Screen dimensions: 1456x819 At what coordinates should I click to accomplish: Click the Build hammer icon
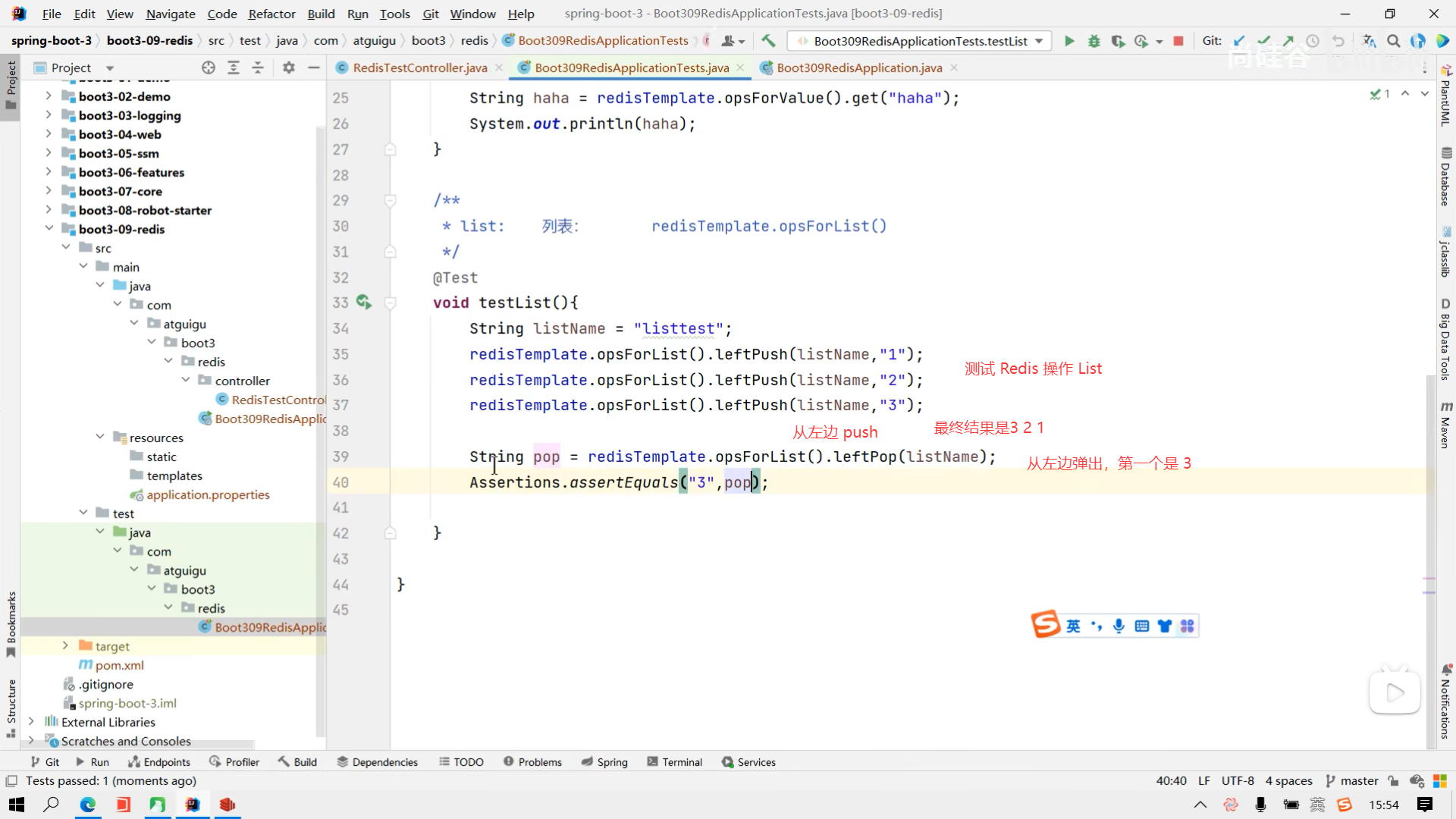(x=768, y=41)
